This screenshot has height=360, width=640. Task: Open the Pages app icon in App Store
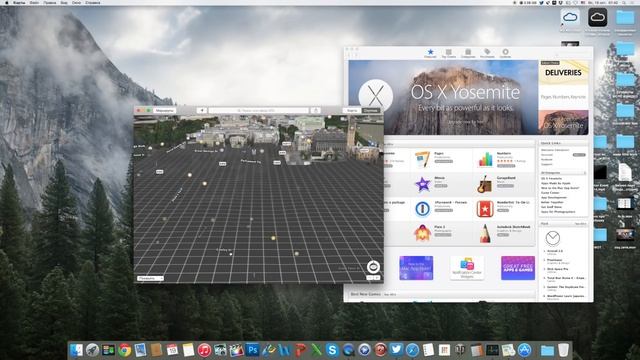(422, 159)
